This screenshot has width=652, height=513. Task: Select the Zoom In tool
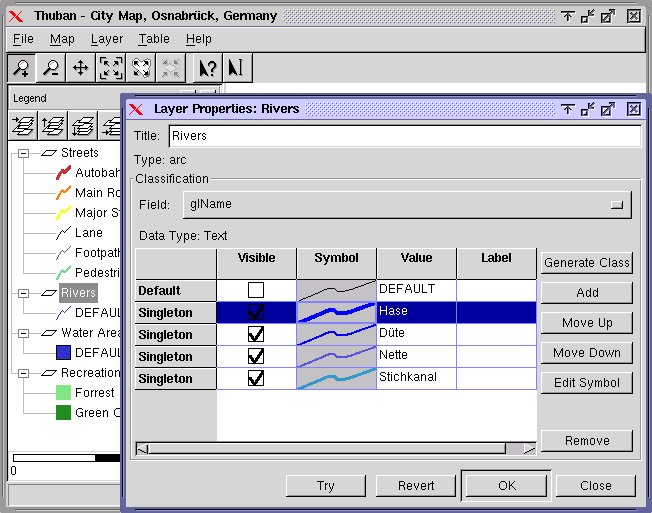coord(22,68)
